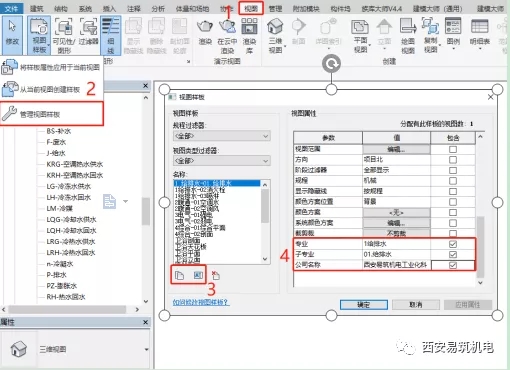This screenshot has width=510, height=370.
Task: Click the 修改 (Modify) arrow tool
Action: pos(12,34)
